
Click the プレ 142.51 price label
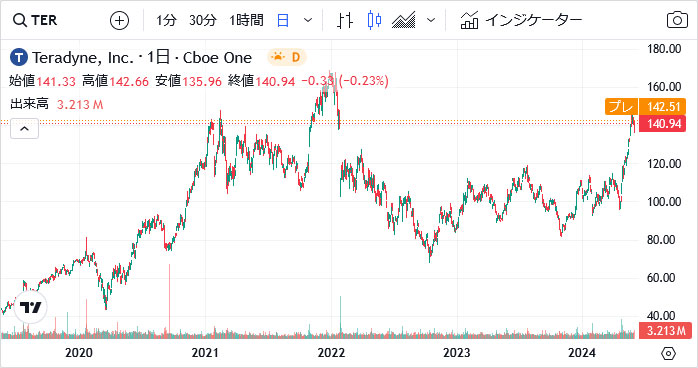click(645, 106)
